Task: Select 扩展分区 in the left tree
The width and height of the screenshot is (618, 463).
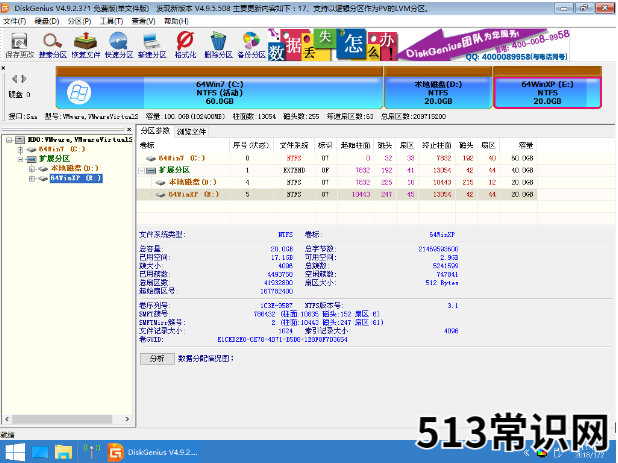Action: pos(54,159)
